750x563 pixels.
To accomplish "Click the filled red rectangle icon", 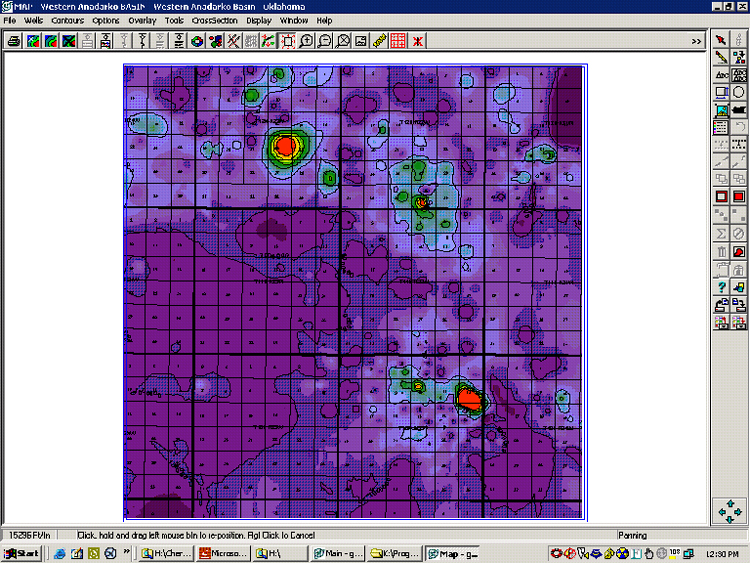I will pyautogui.click(x=739, y=197).
